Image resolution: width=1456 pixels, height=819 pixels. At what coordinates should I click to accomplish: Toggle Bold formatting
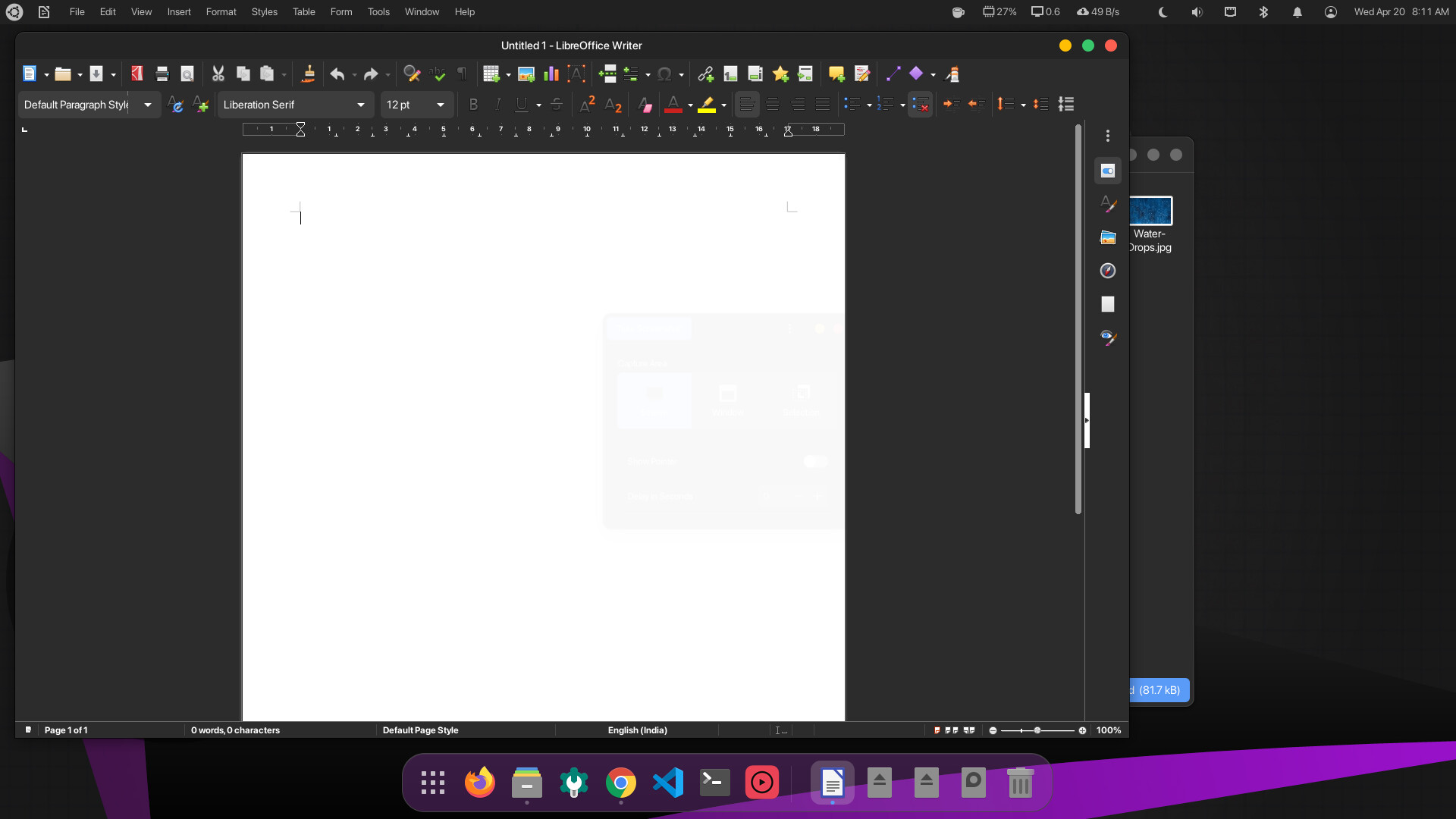pyautogui.click(x=473, y=105)
